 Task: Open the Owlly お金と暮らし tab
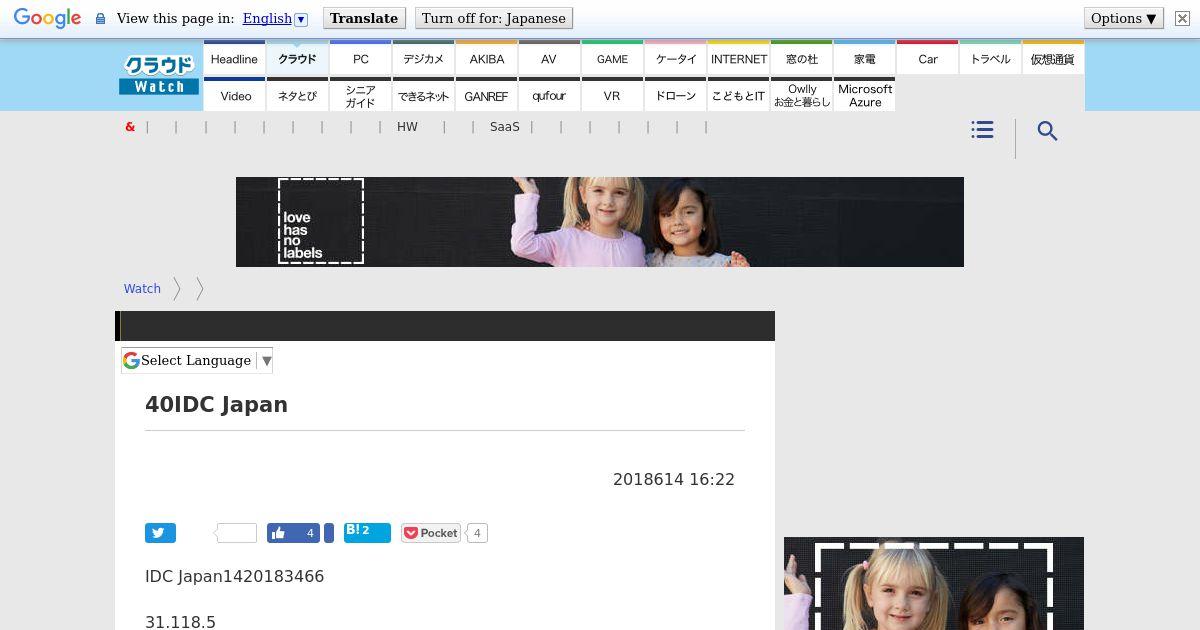point(801,95)
